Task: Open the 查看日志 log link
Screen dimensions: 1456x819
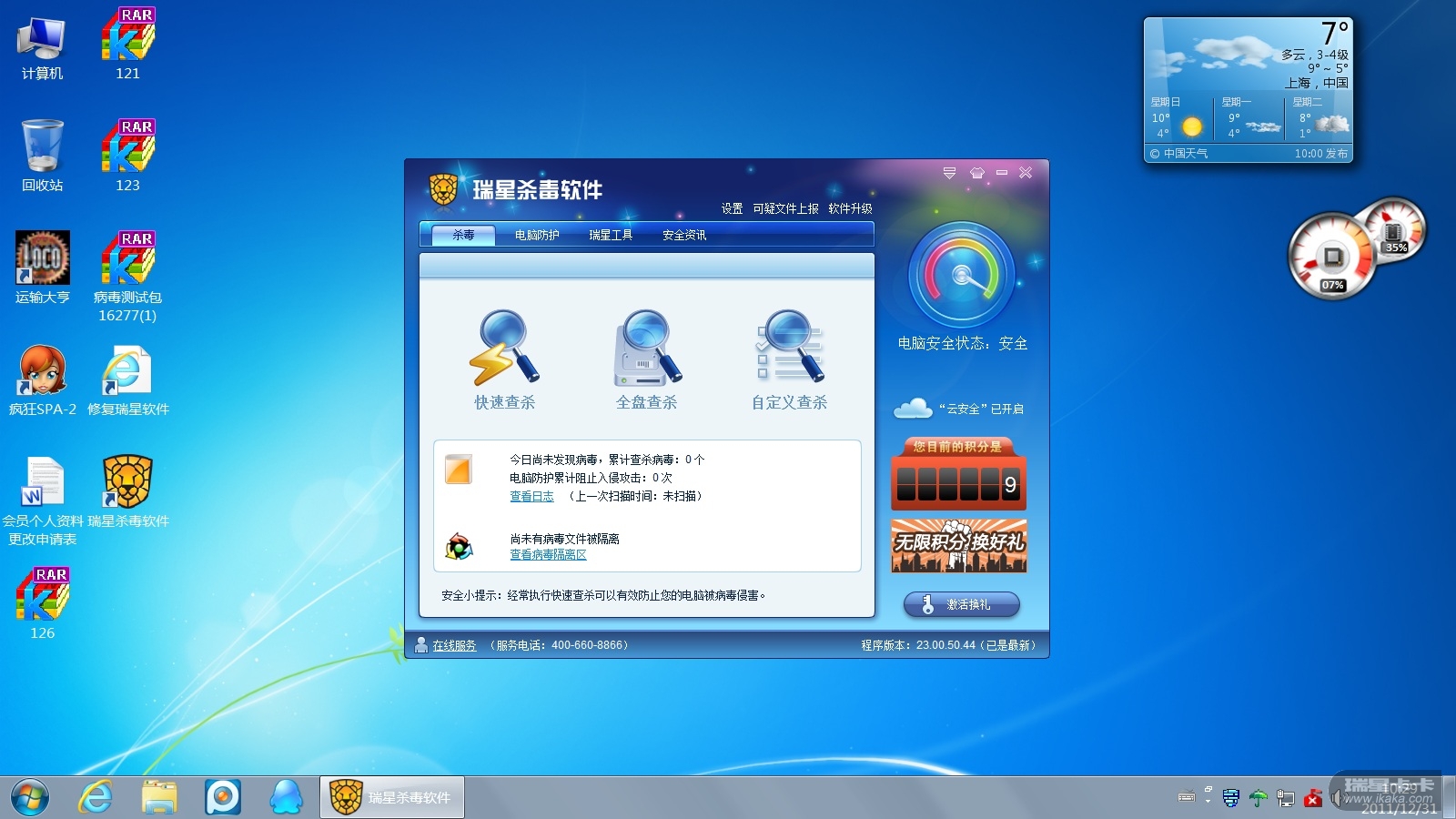Action: point(531,496)
